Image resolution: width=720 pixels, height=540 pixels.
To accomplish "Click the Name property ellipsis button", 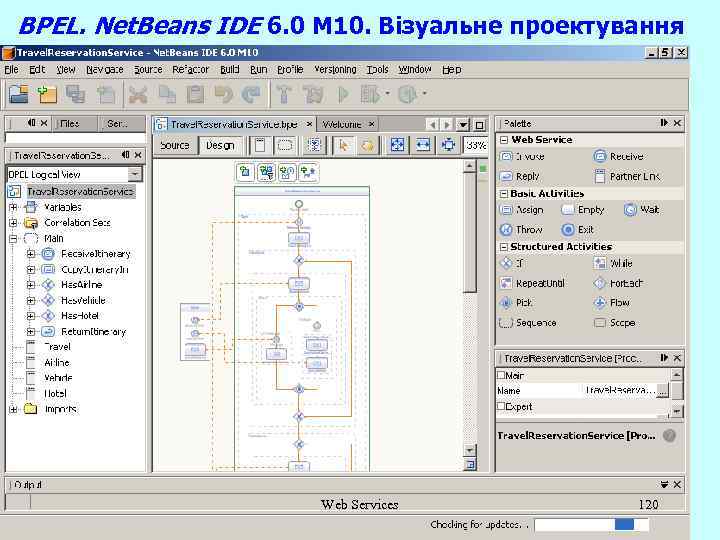I will pos(662,391).
